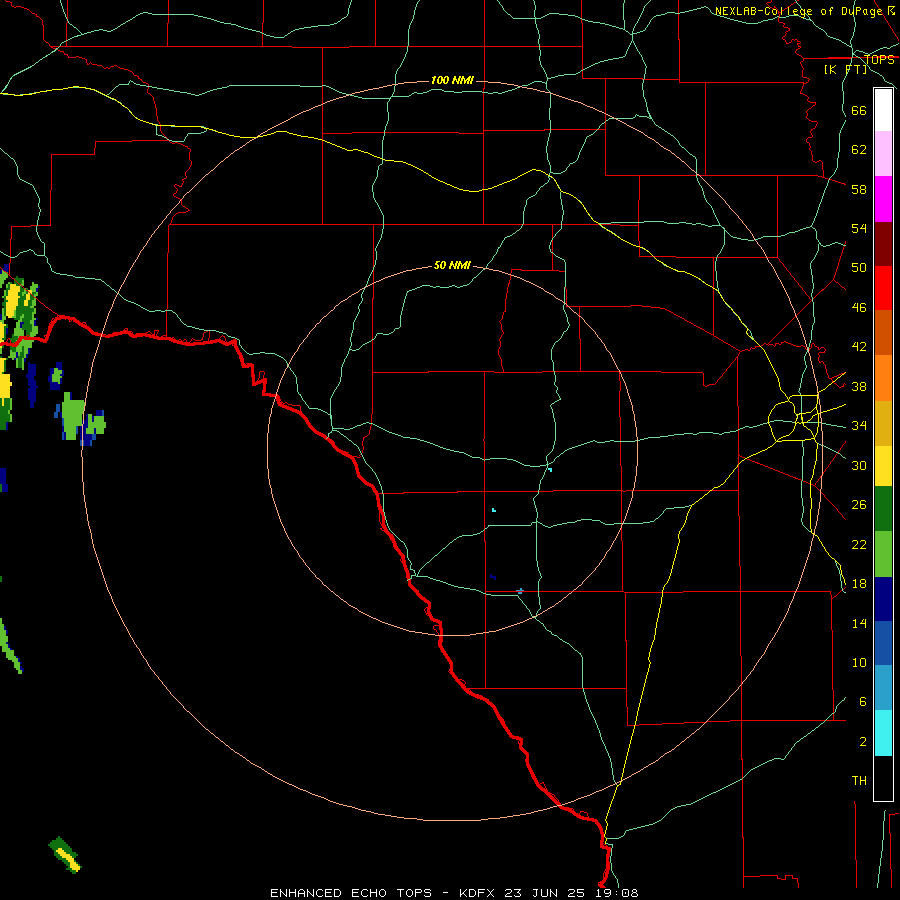Click the 50 legend value label
Screen dimensions: 900x900
[x=859, y=267]
